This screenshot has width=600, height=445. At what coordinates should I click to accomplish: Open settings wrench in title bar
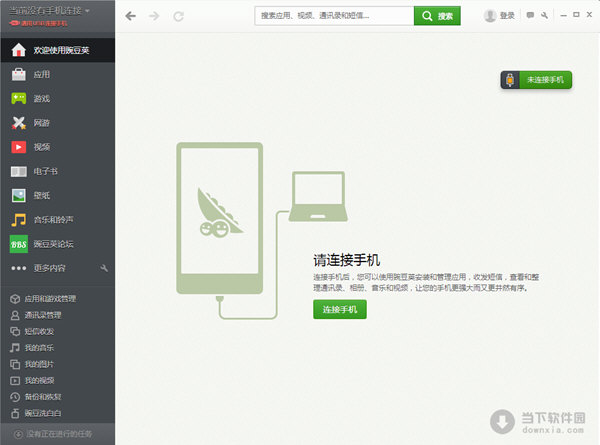pos(544,15)
